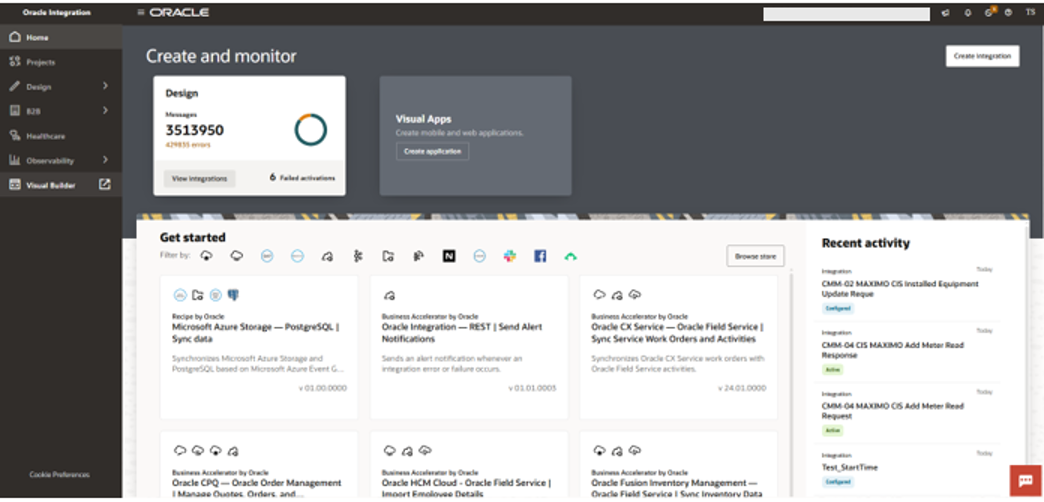Click the Observability bar chart icon
Image resolution: width=1044 pixels, height=502 pixels.
pos(15,160)
